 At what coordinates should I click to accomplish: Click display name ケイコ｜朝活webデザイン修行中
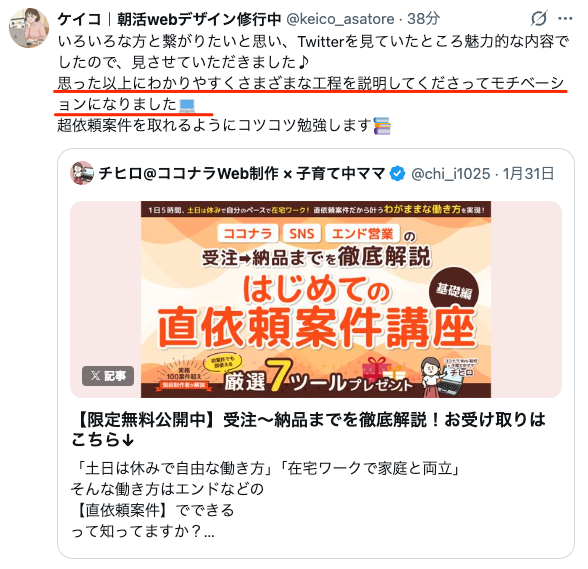point(169,19)
